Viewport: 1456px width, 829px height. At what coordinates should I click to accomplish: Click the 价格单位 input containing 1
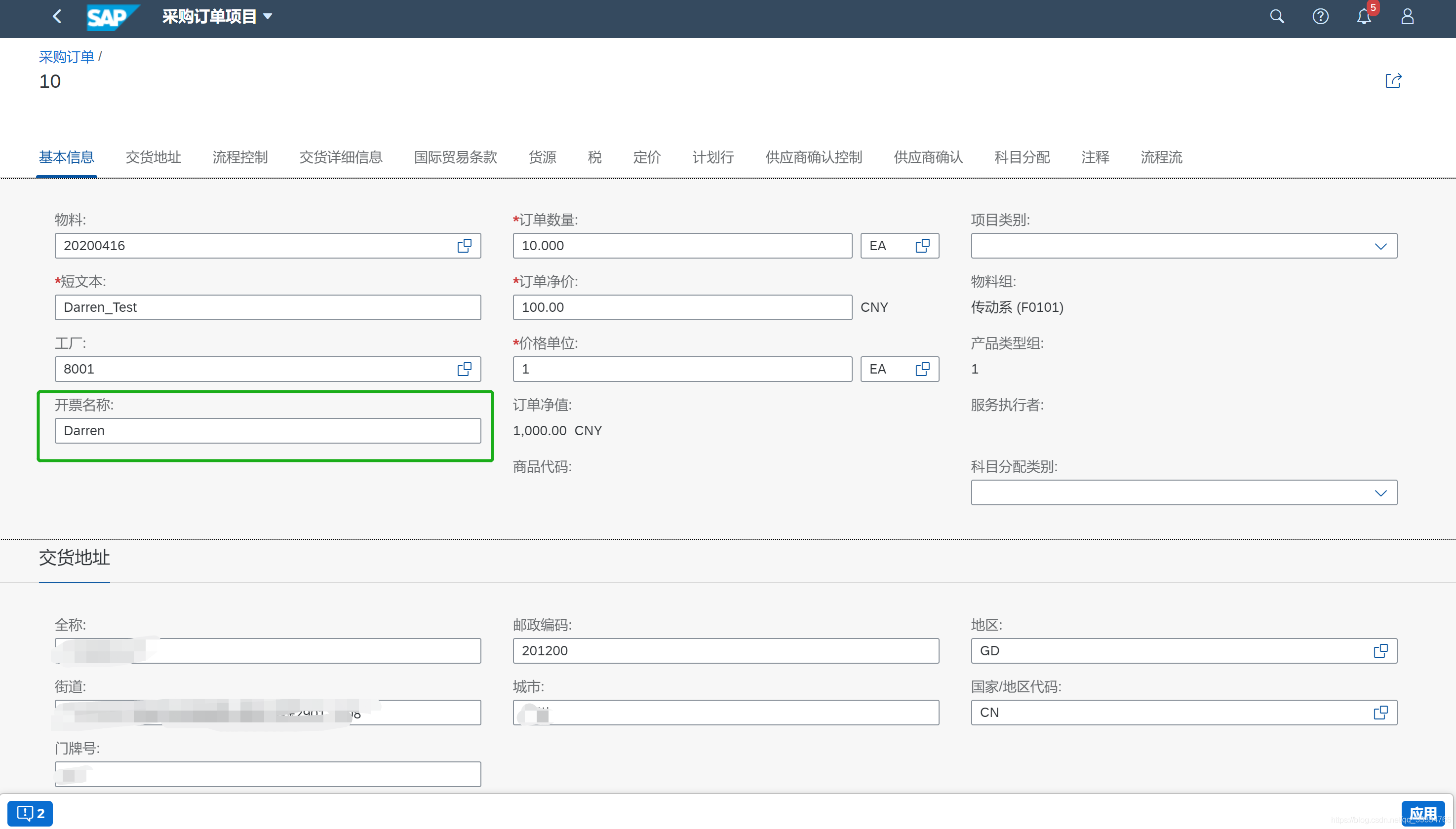[x=682, y=369]
